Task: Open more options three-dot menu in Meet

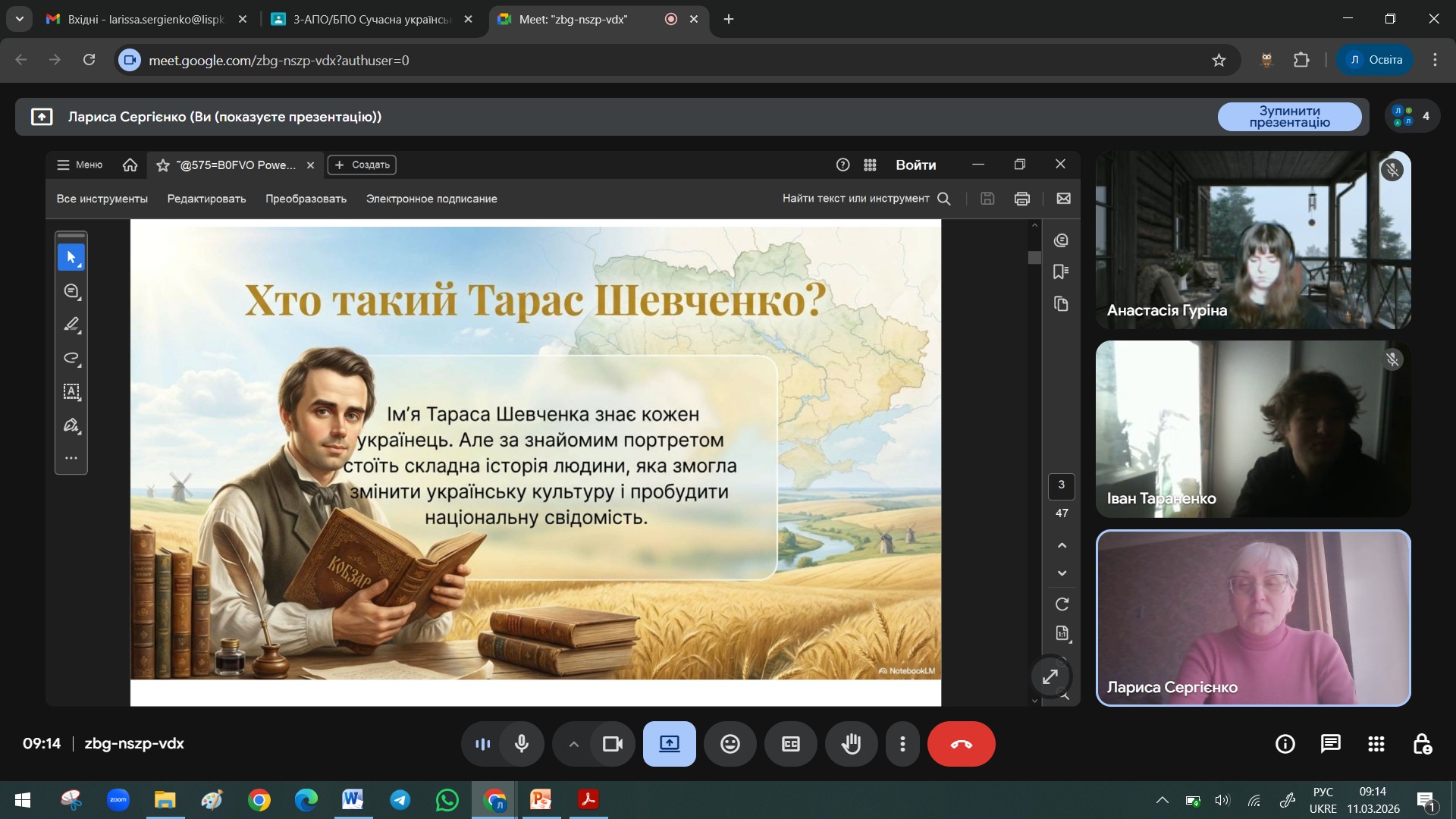Action: point(902,744)
